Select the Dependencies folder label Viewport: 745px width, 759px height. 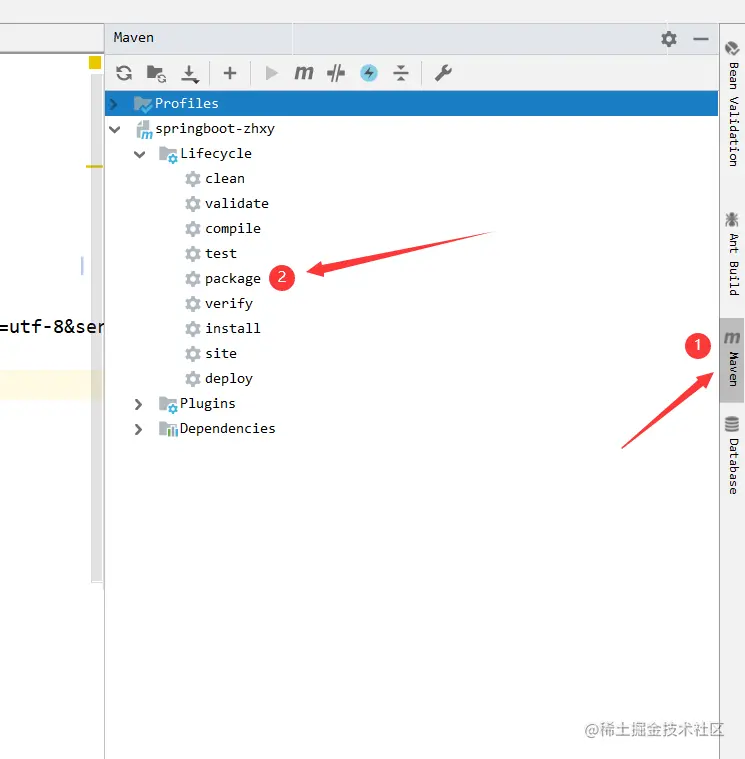point(228,428)
